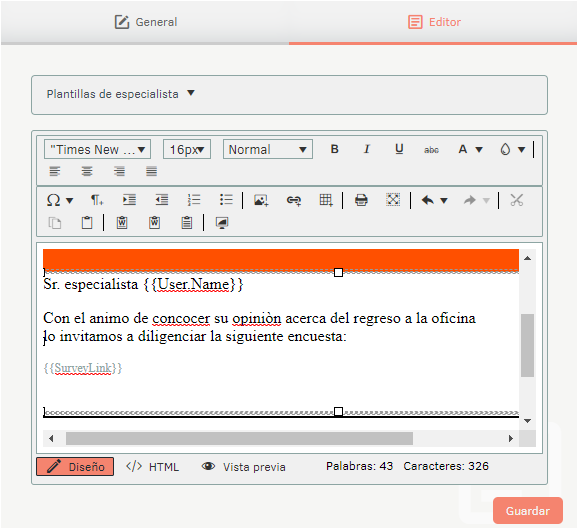
Task: Toggle Italic formatting
Action: click(367, 149)
